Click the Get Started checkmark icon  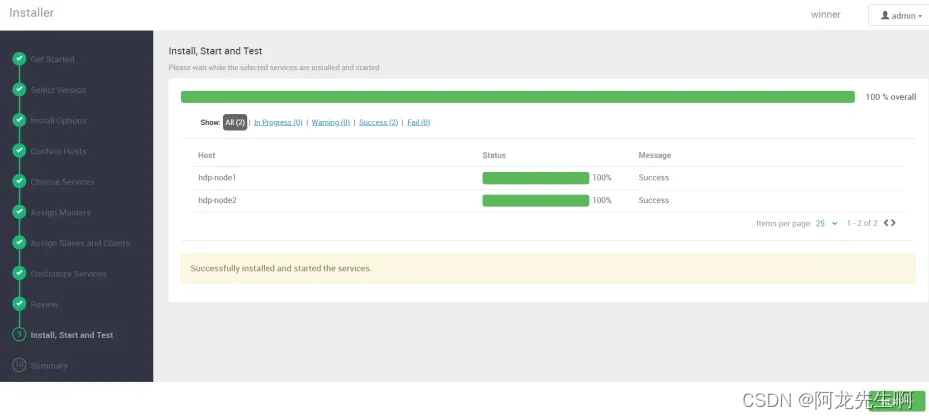tap(20, 59)
